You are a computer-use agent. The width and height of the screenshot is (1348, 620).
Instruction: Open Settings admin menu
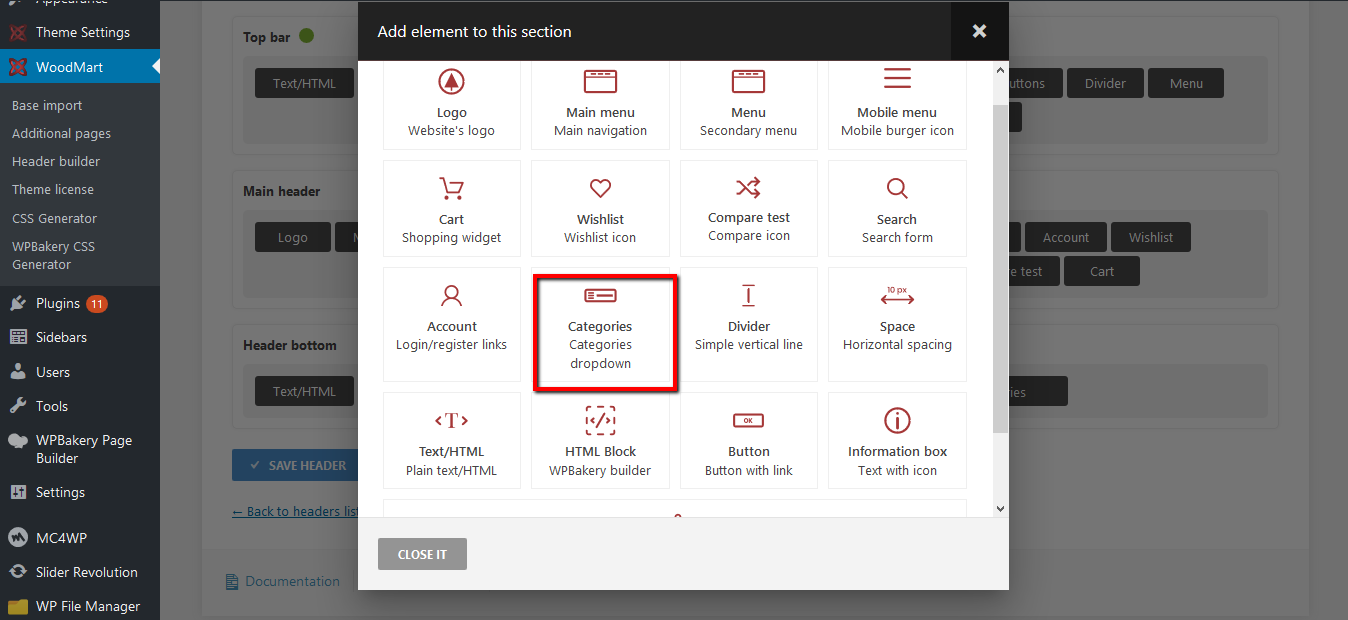(x=80, y=492)
